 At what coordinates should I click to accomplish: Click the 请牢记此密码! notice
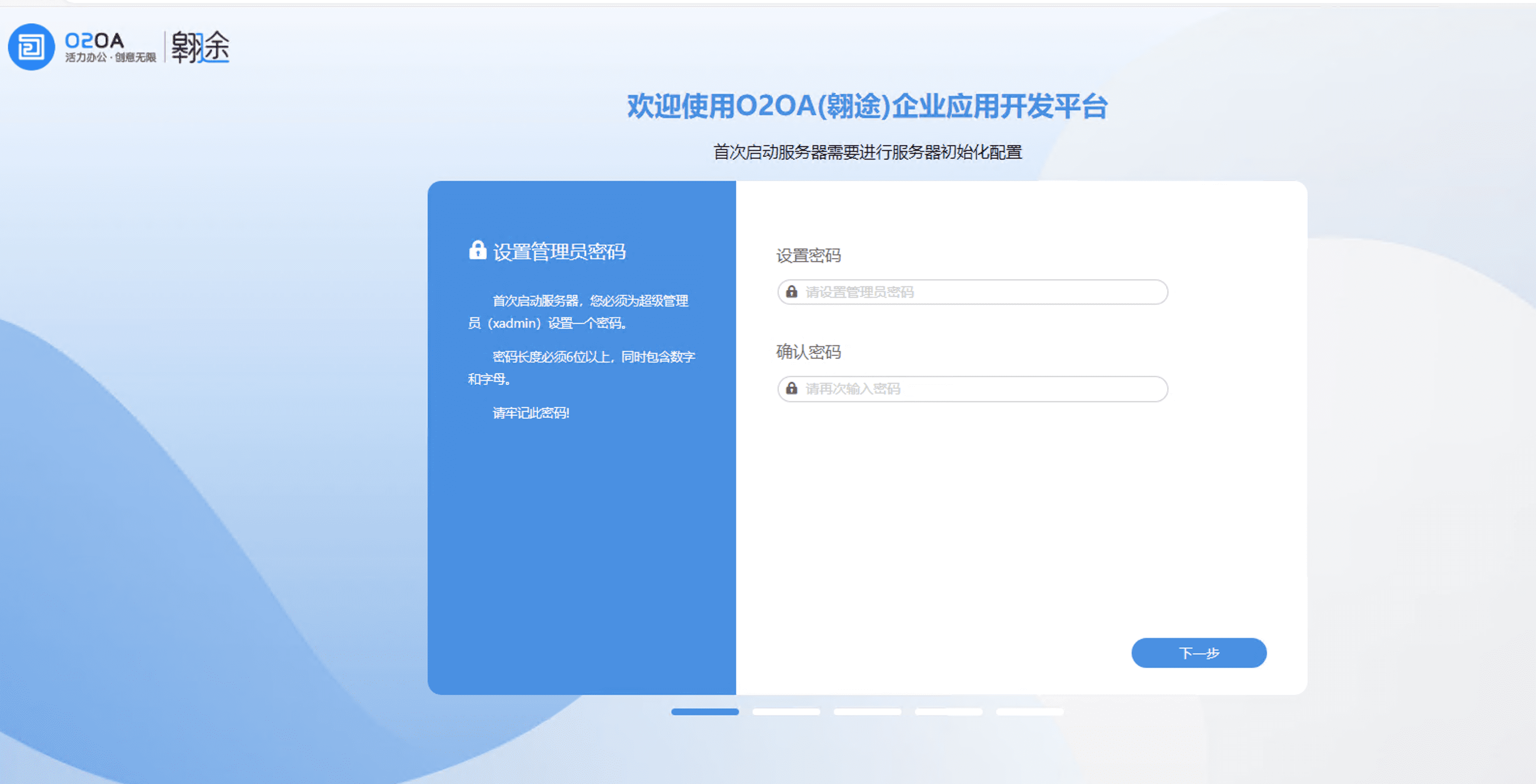pyautogui.click(x=531, y=413)
